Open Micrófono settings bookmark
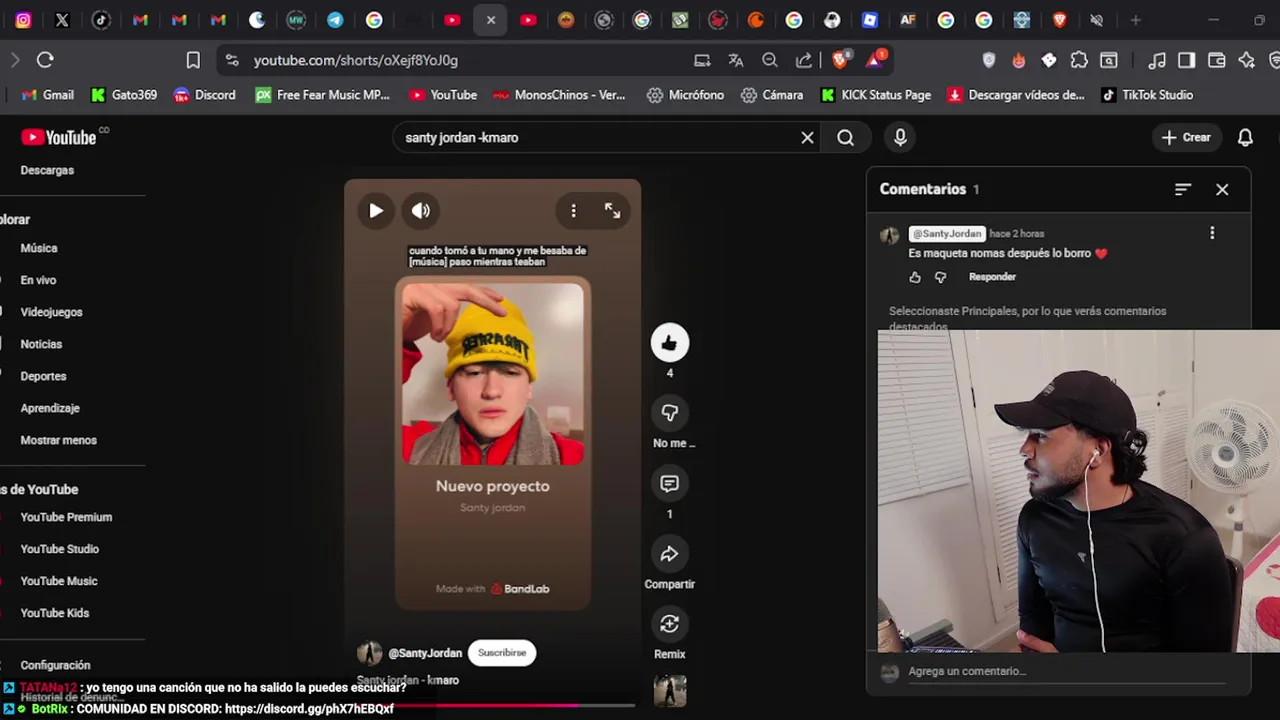Image resolution: width=1280 pixels, height=720 pixels. (x=685, y=95)
